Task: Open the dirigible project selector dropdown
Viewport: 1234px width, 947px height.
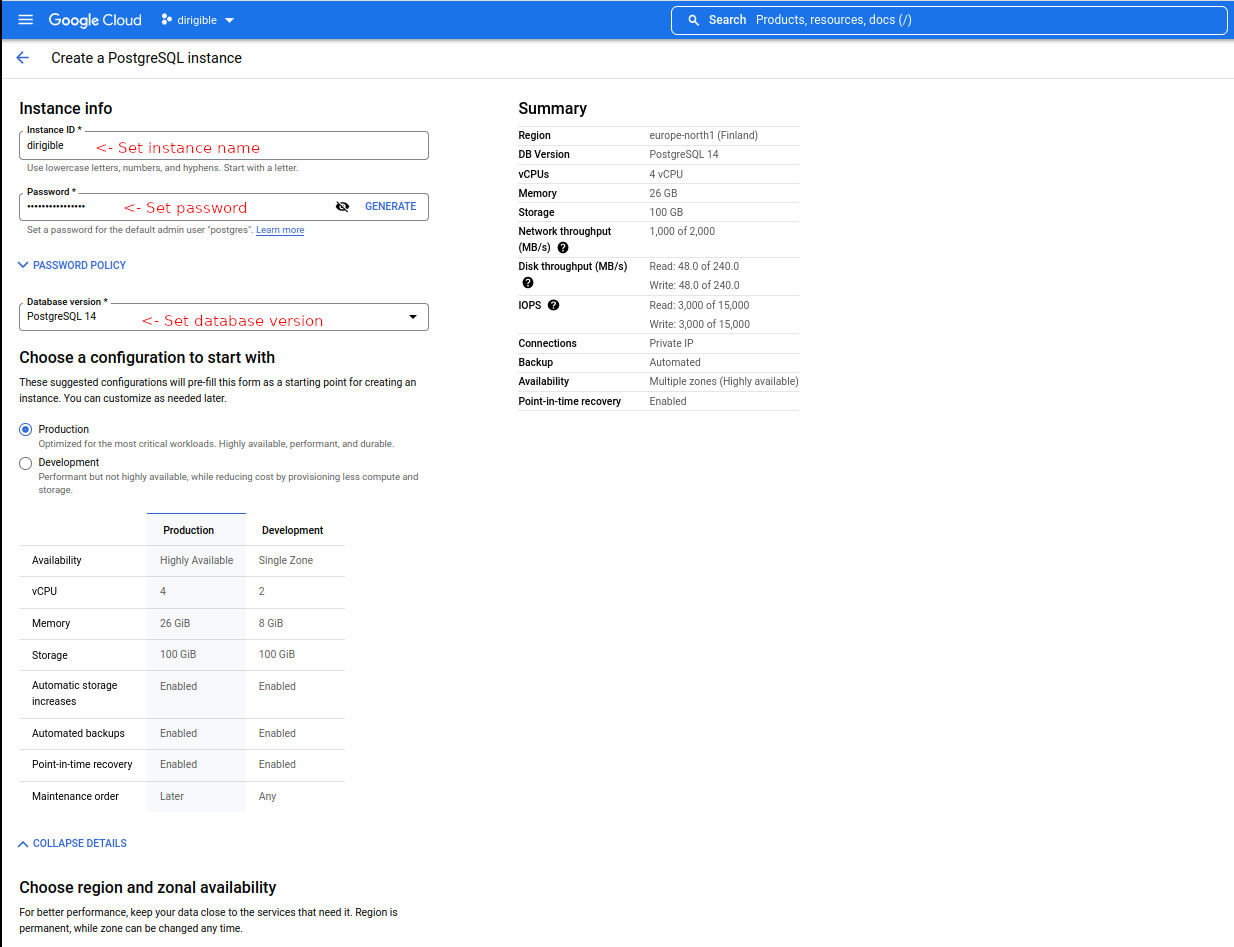Action: [x=198, y=20]
